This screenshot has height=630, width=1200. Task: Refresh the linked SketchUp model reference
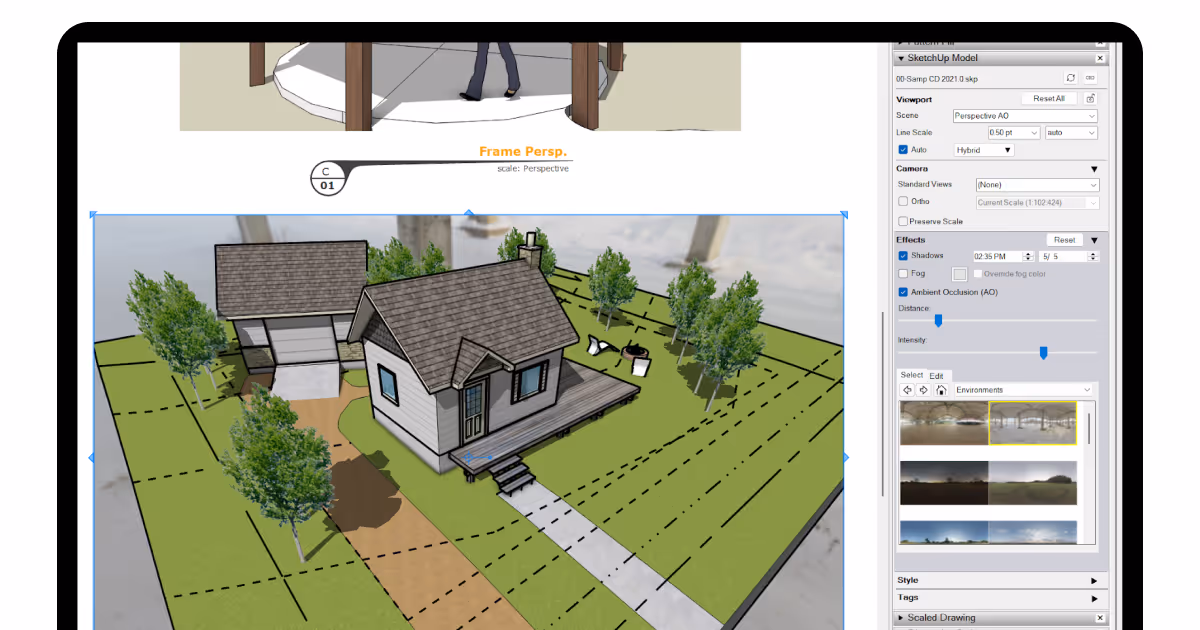pyautogui.click(x=1071, y=78)
